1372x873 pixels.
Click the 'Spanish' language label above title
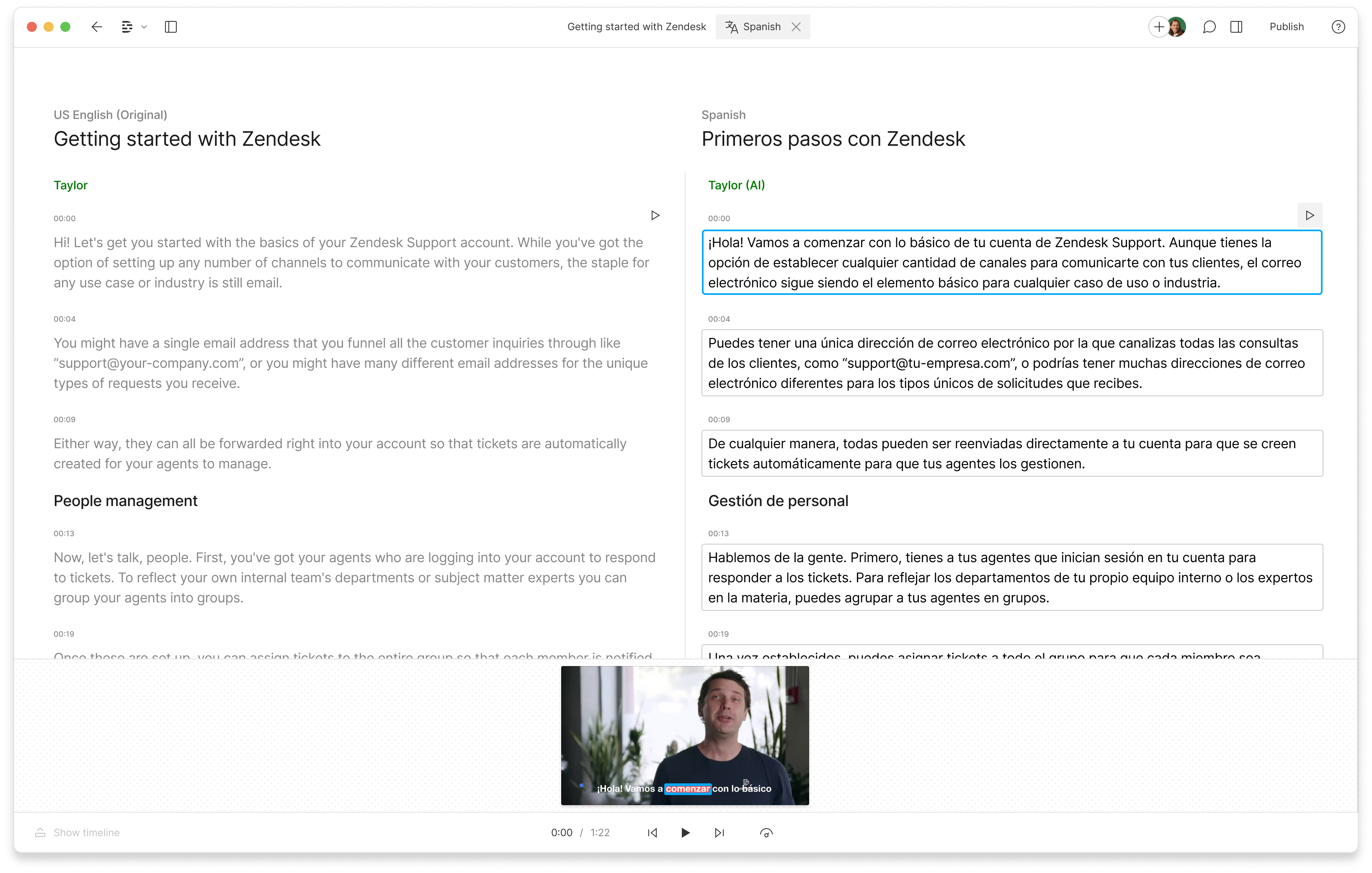click(723, 114)
